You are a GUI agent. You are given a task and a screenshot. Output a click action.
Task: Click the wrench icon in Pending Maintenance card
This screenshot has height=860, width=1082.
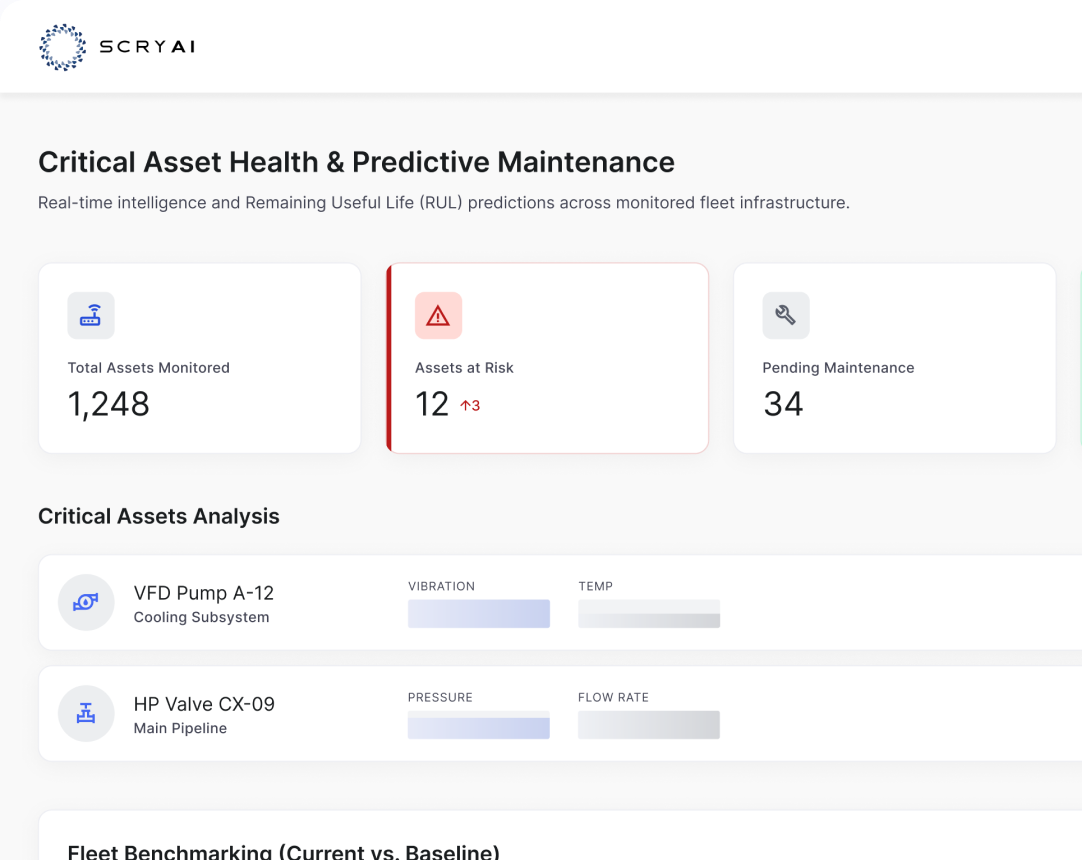click(786, 315)
